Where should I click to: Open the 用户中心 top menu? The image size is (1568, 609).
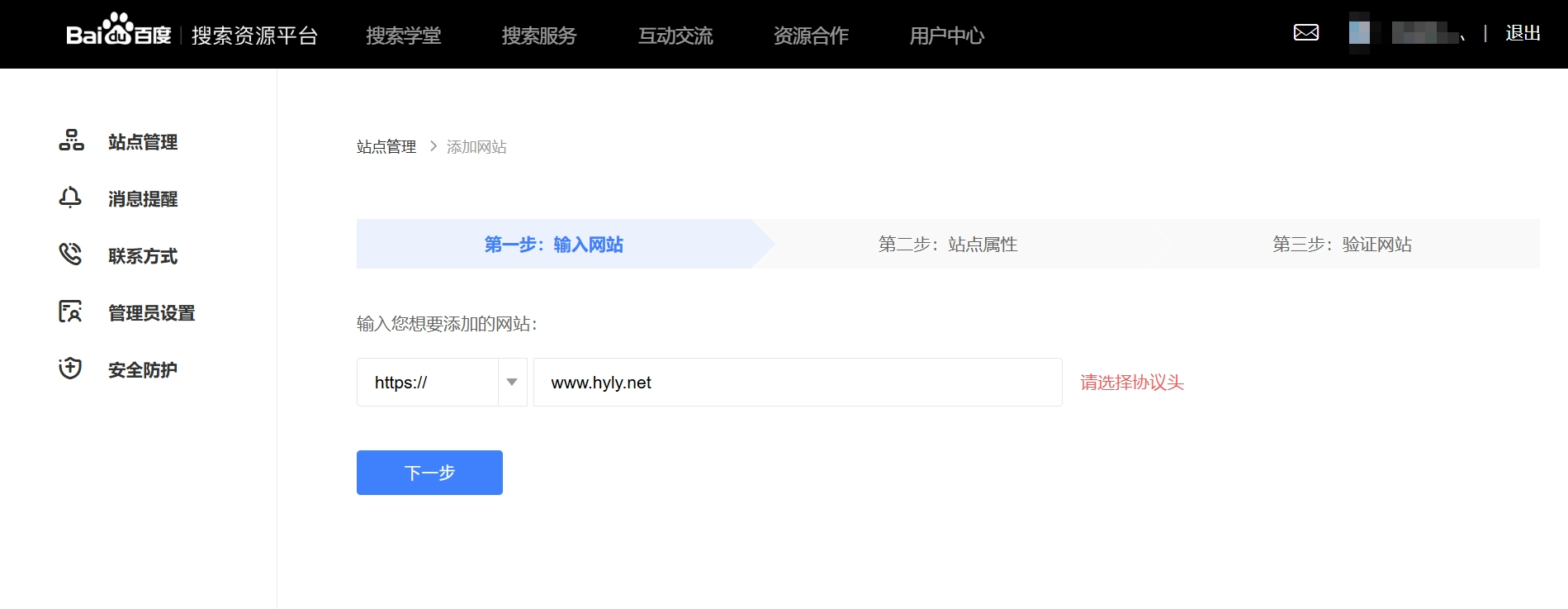[x=947, y=36]
